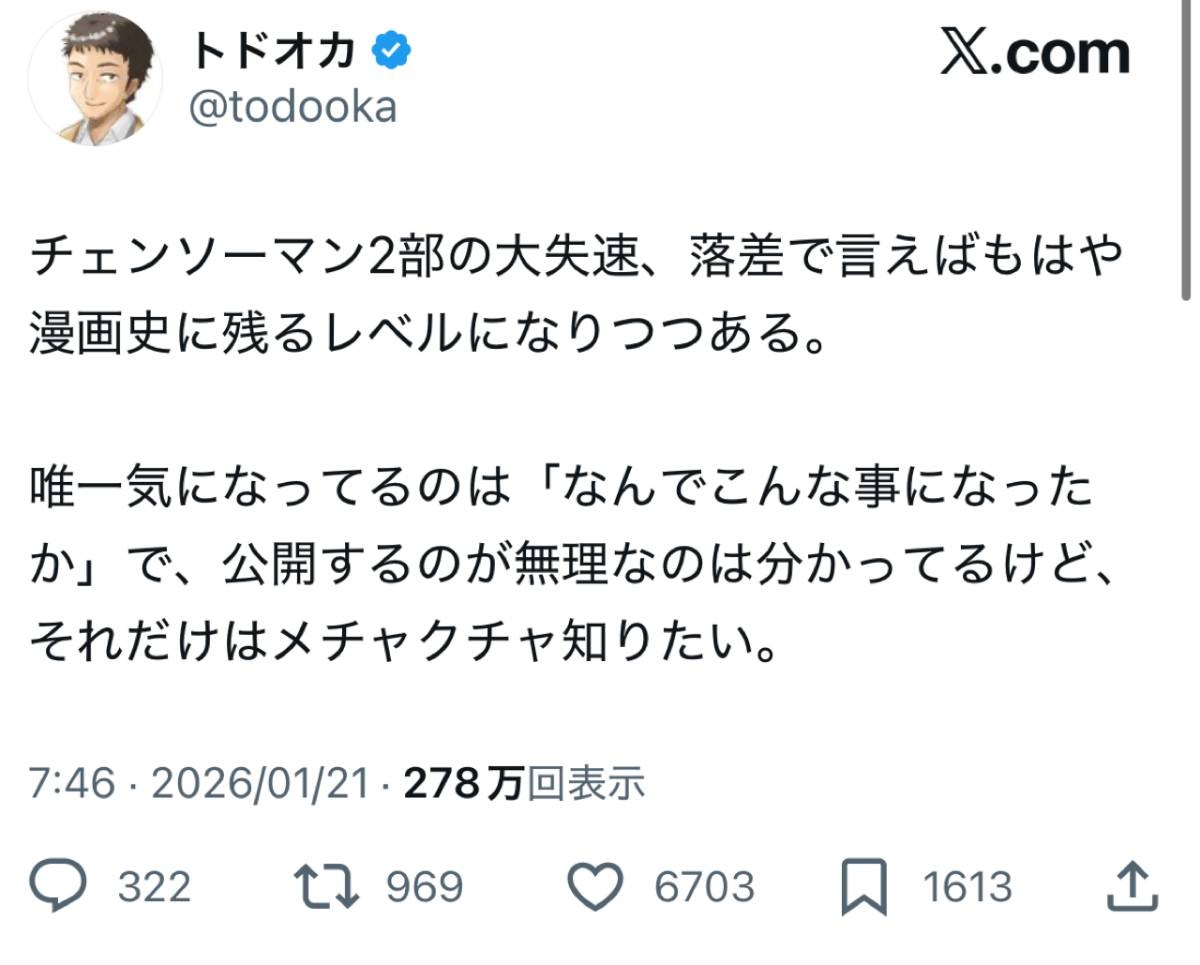Click the 6703 likes count
The height and width of the screenshot is (965, 1200).
[x=704, y=887]
